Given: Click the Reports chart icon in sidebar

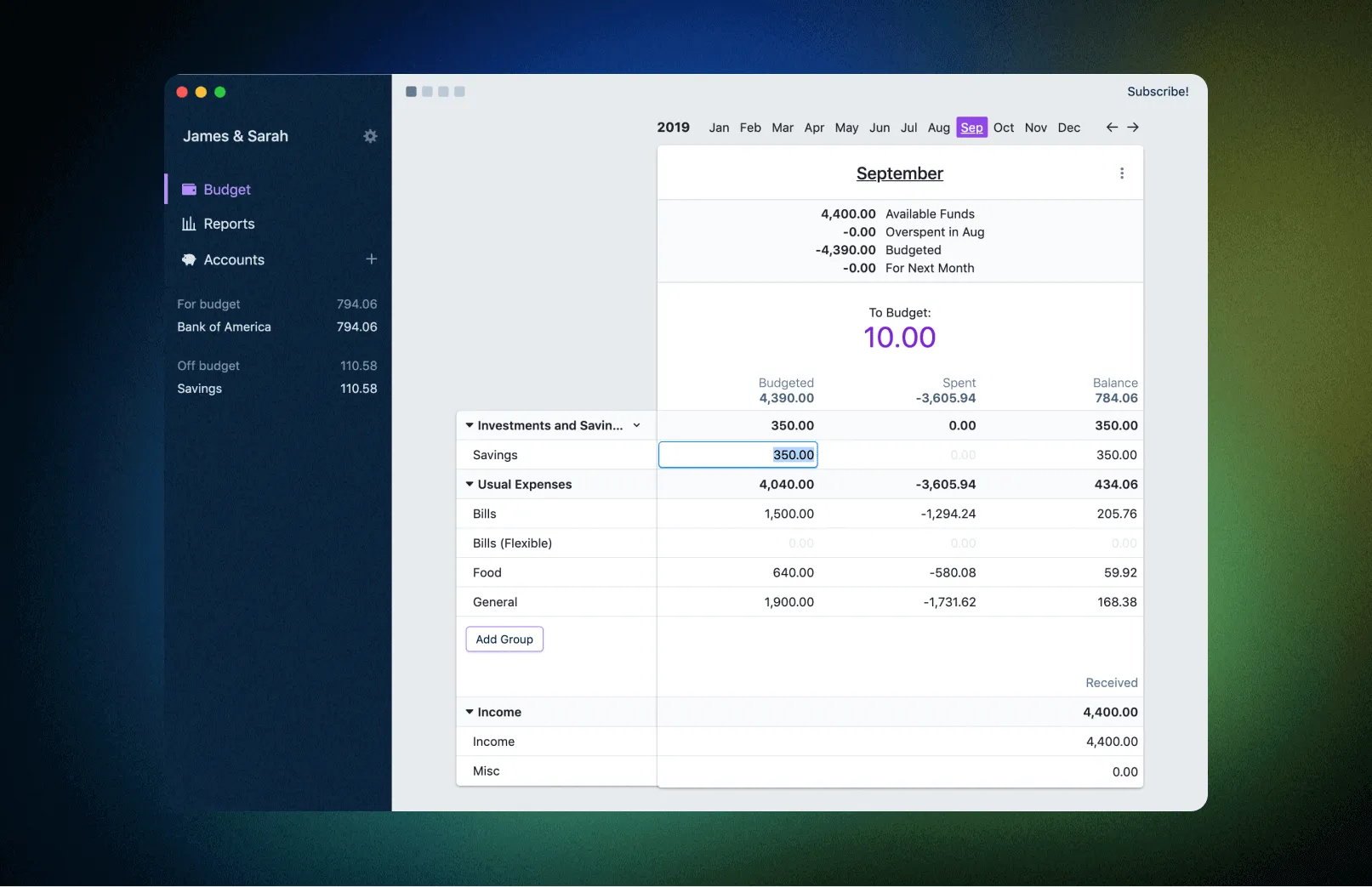Looking at the screenshot, I should pyautogui.click(x=189, y=224).
